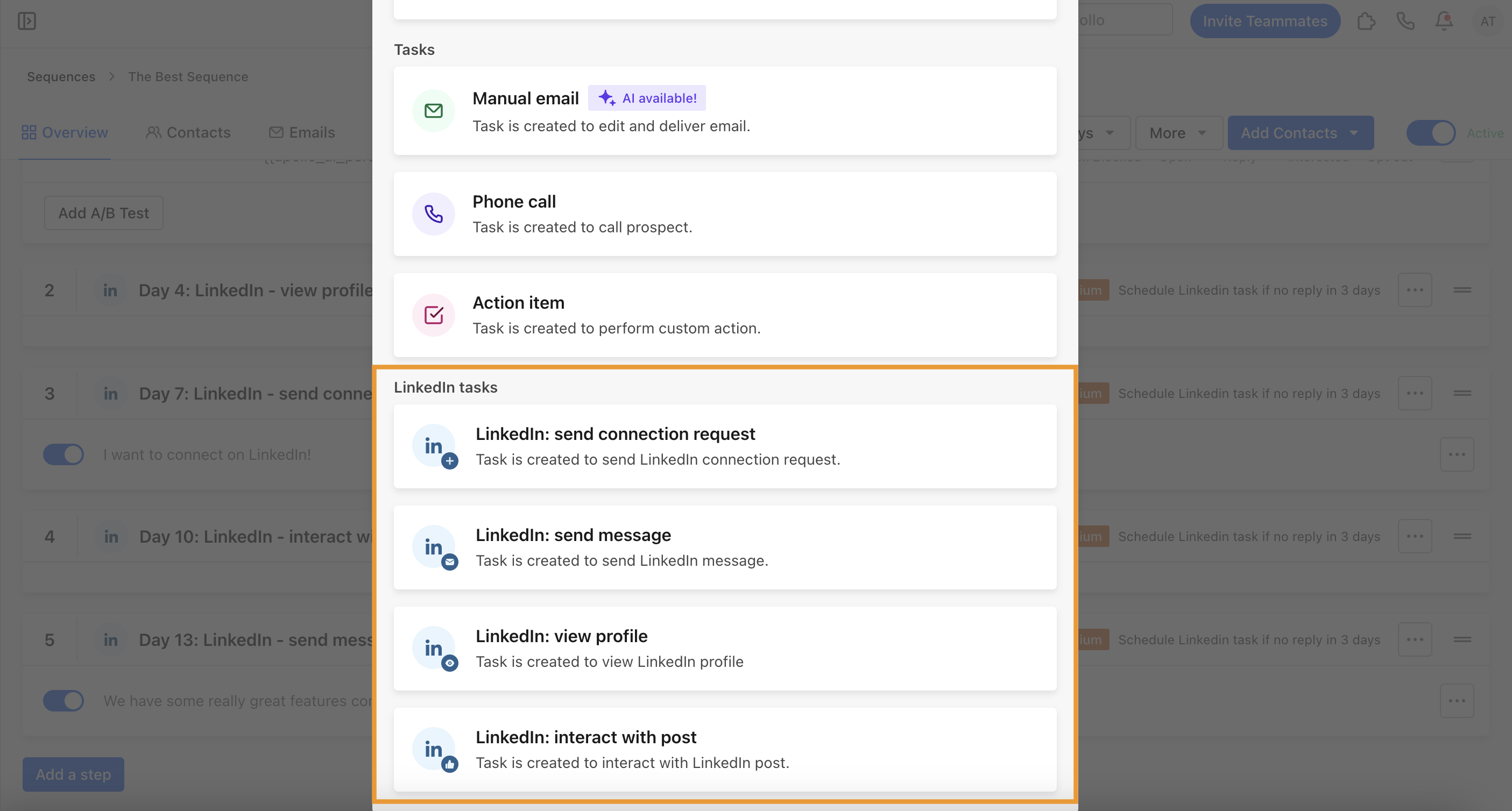The image size is (1512, 811).
Task: Select the Manual email task envelope icon
Action: [x=433, y=110]
